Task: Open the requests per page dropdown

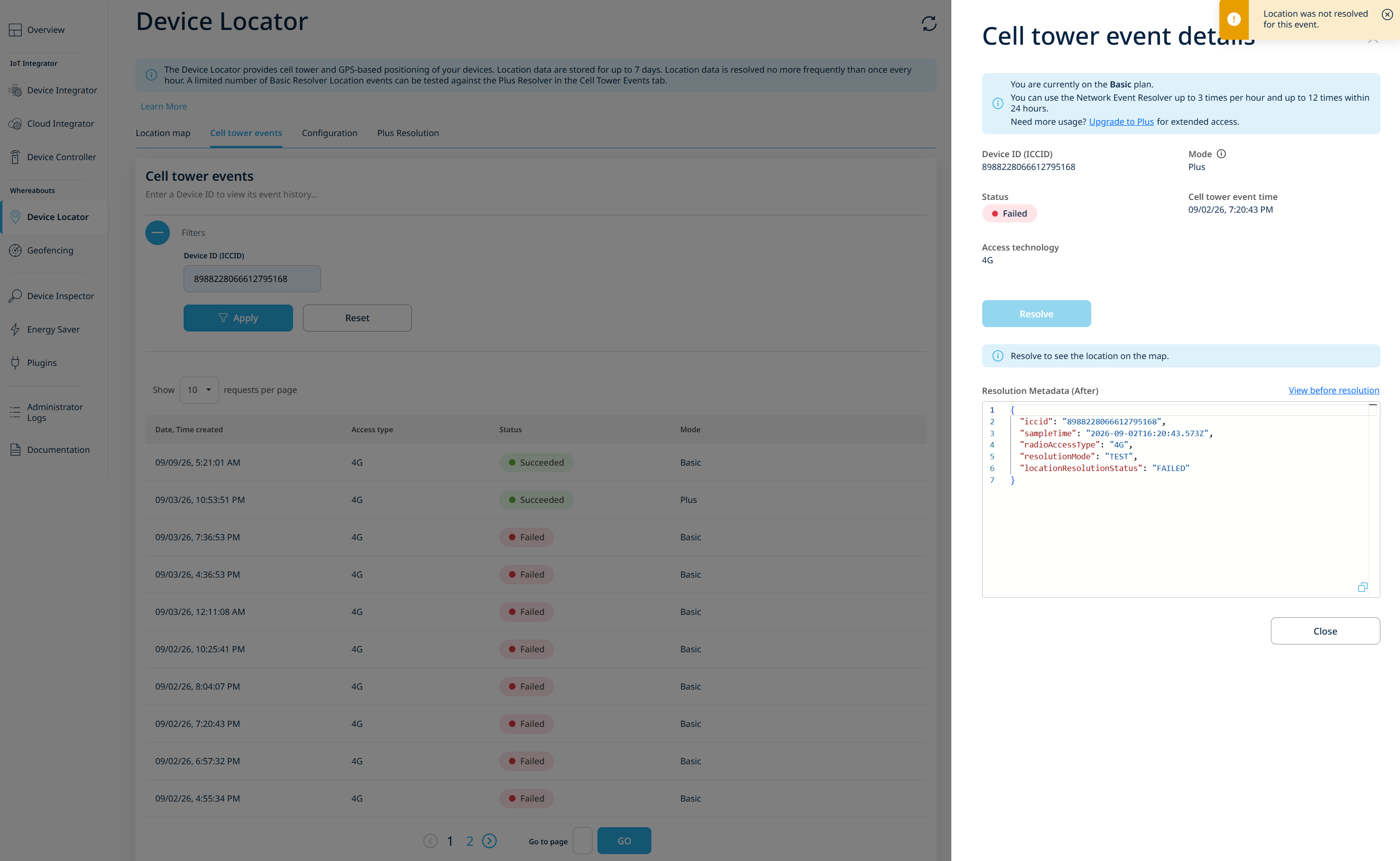Action: point(199,390)
